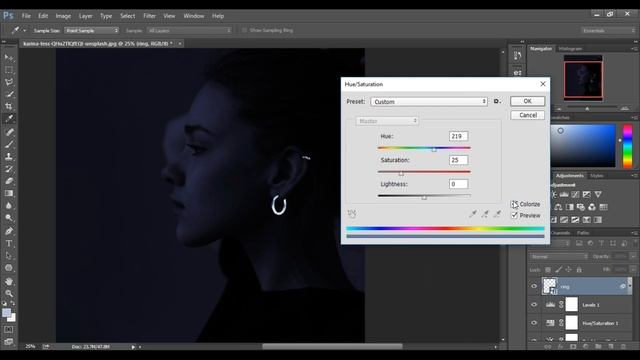Click the Photo Filter adjustment icon

[580, 207]
